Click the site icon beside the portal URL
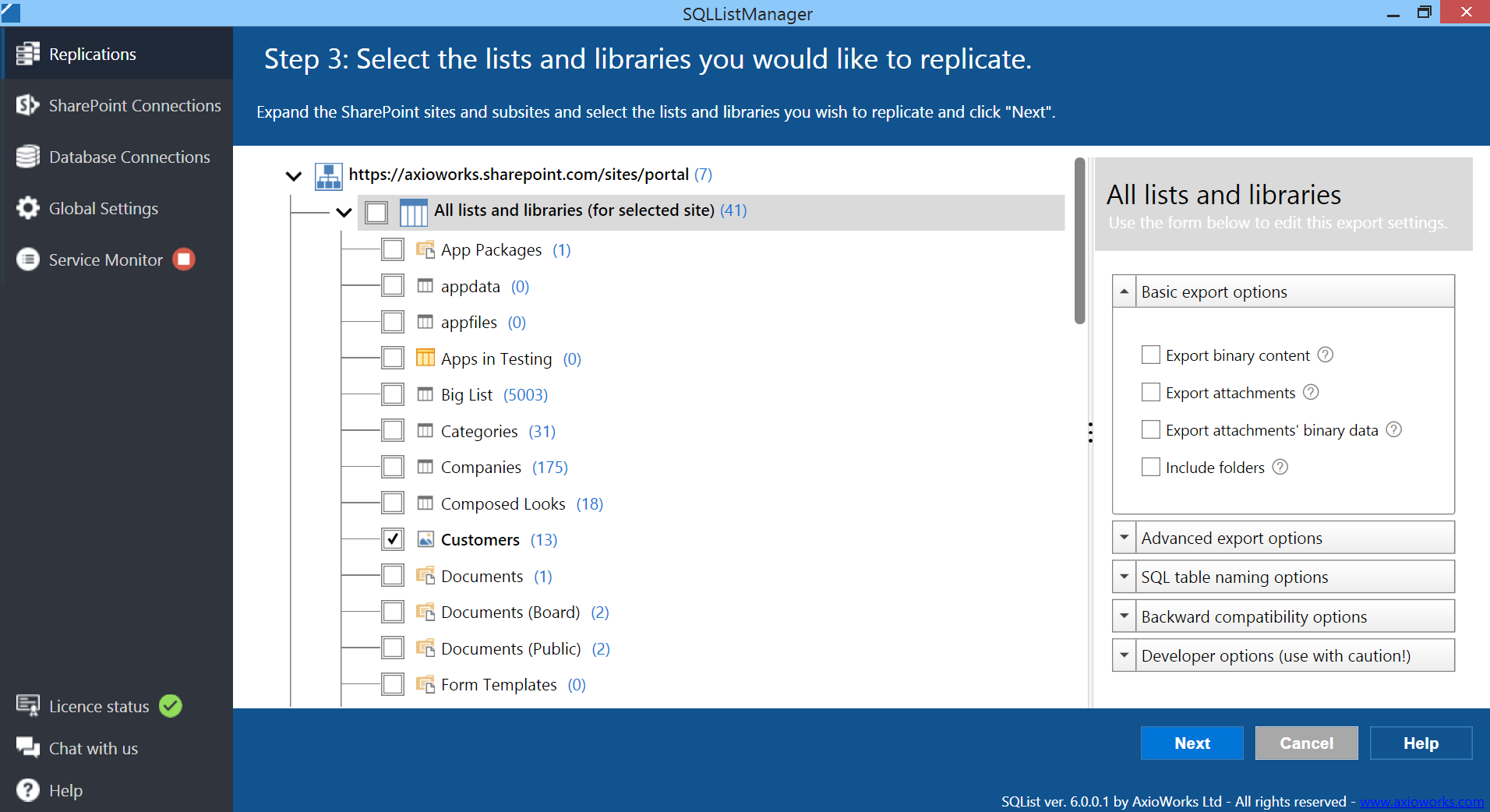The image size is (1490, 812). click(329, 176)
